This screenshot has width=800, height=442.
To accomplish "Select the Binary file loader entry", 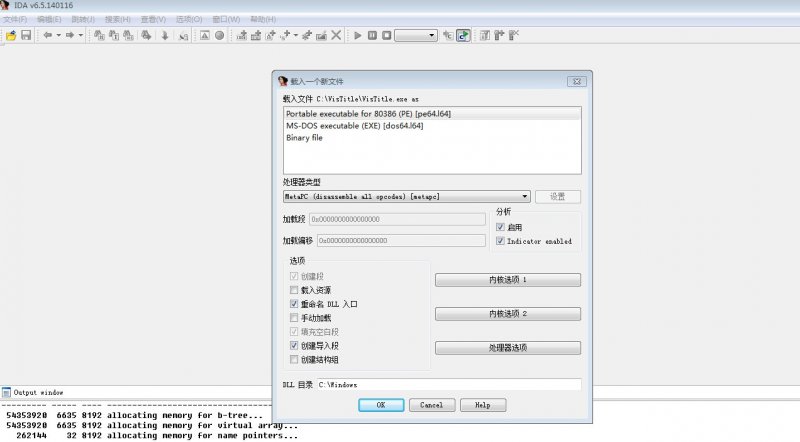I will point(432,138).
